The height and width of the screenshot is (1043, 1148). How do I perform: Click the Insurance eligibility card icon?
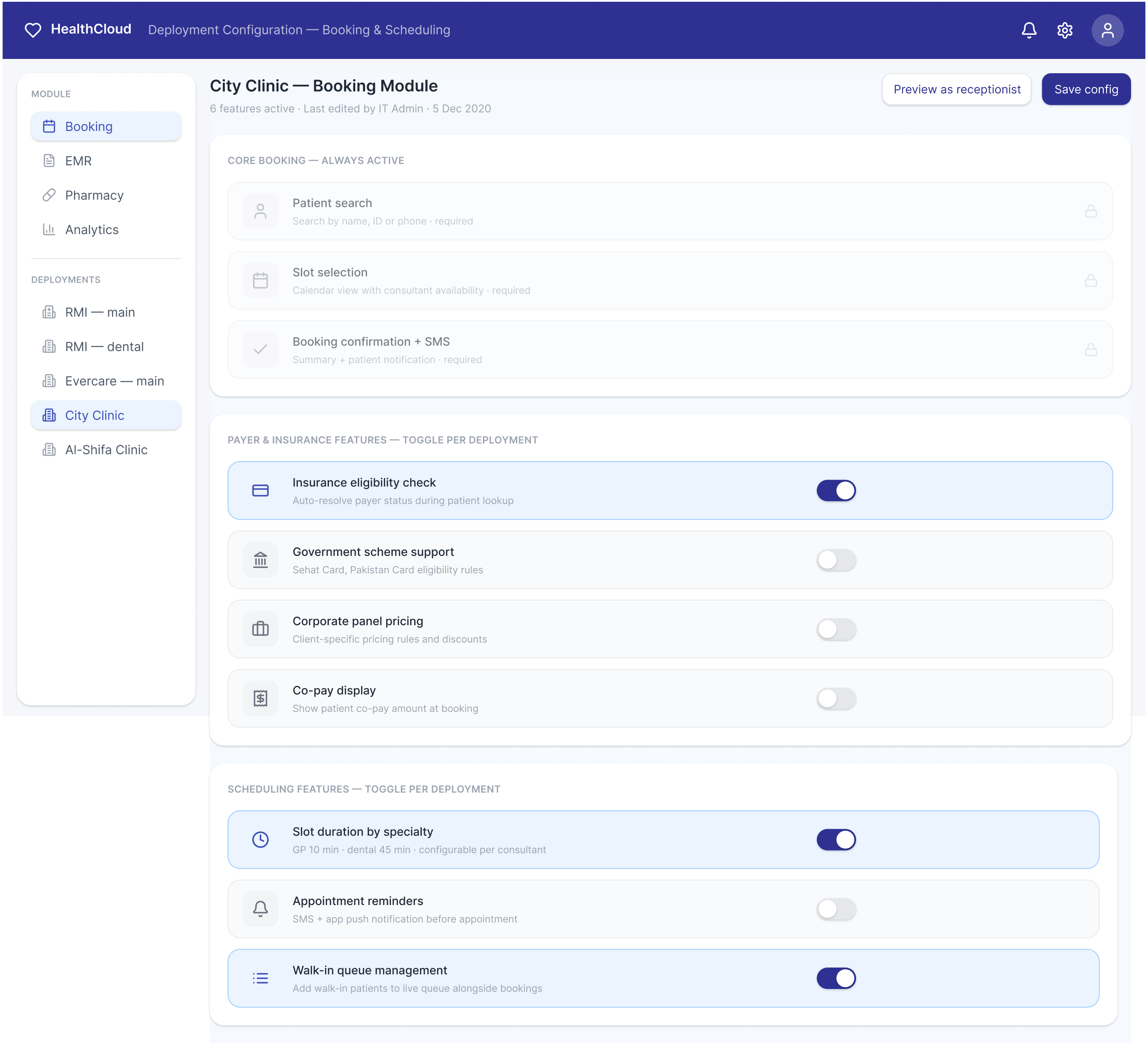pos(260,490)
